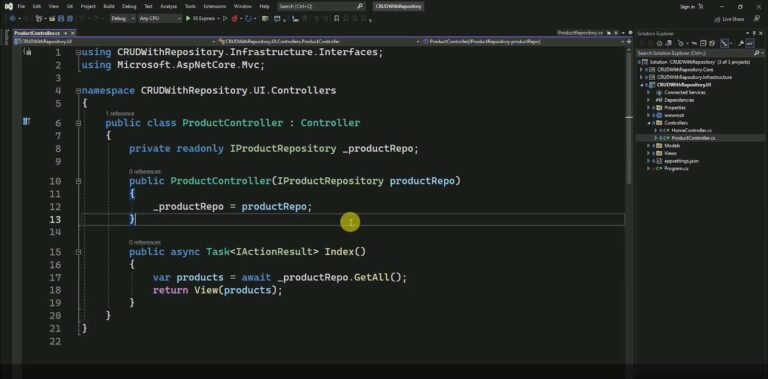Click Collapse All icon in Solution Explorer
Viewport: 768px width, 379px height.
point(703,44)
